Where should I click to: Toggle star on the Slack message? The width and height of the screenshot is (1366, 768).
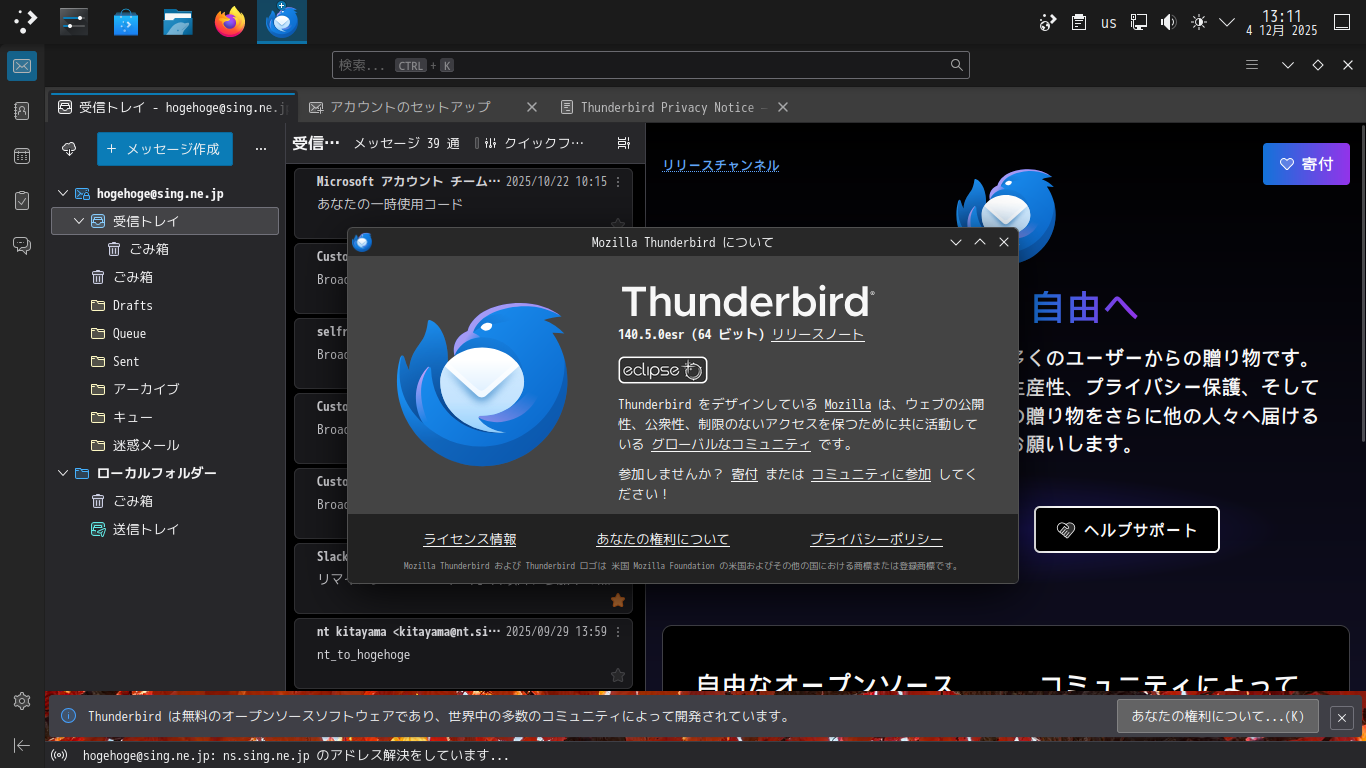point(618,600)
